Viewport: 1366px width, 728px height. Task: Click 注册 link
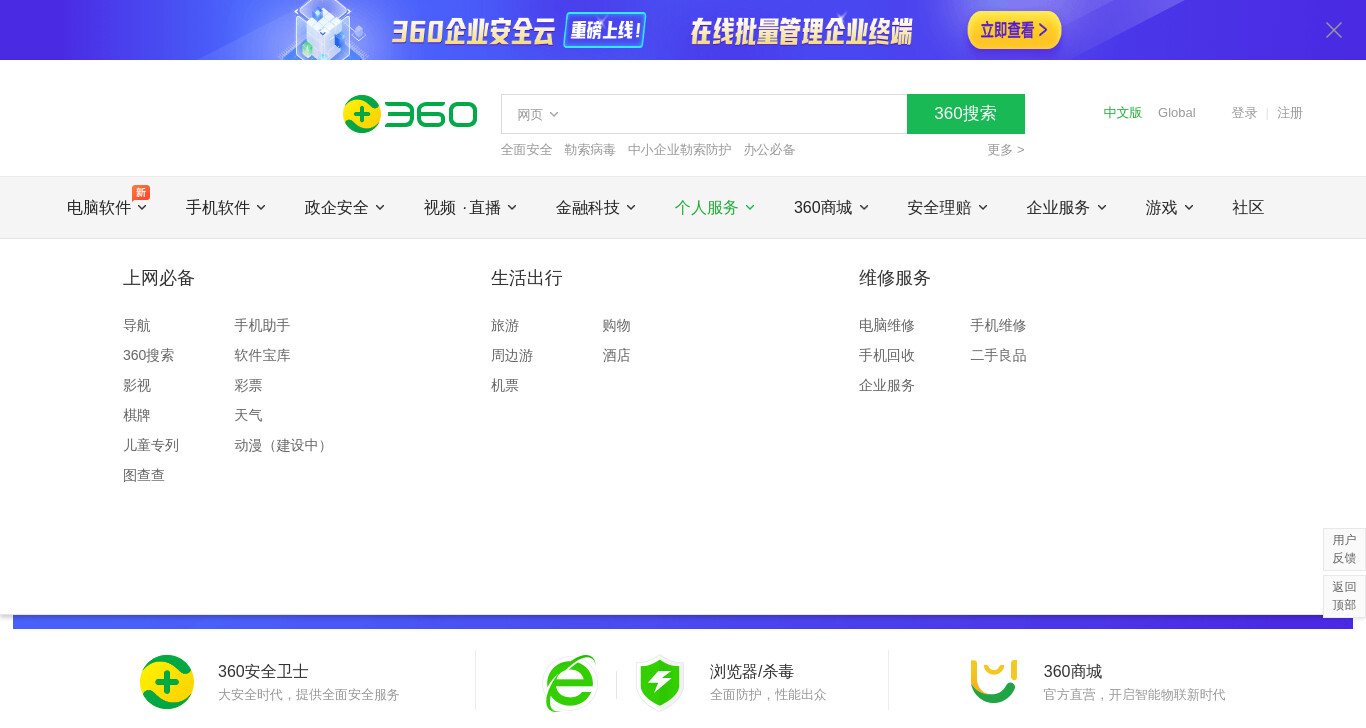[1289, 113]
